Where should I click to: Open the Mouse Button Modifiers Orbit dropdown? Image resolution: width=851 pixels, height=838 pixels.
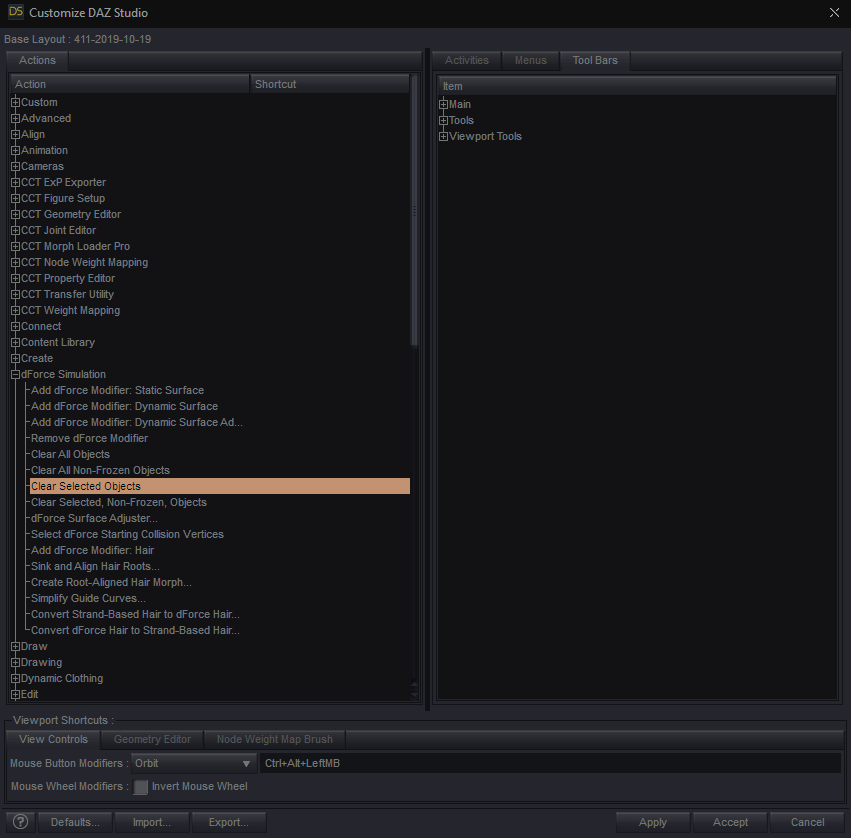[193, 763]
